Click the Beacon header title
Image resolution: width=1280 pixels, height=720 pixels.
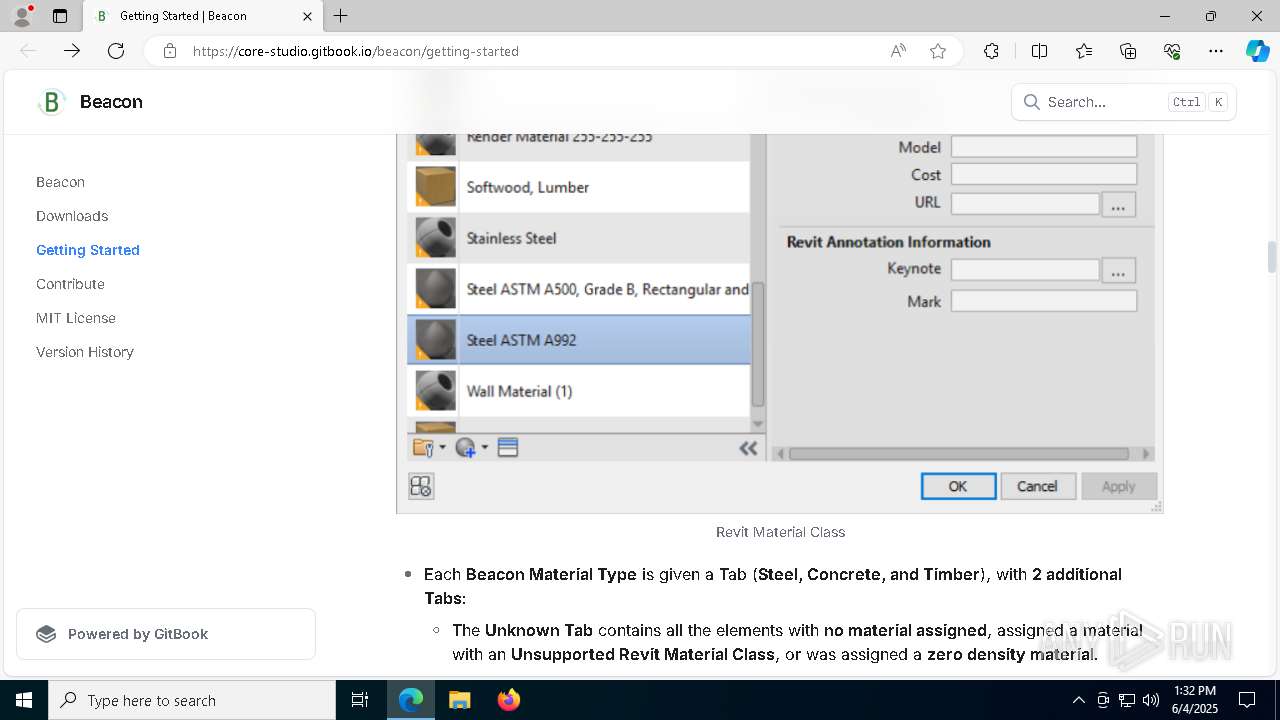coord(111,102)
